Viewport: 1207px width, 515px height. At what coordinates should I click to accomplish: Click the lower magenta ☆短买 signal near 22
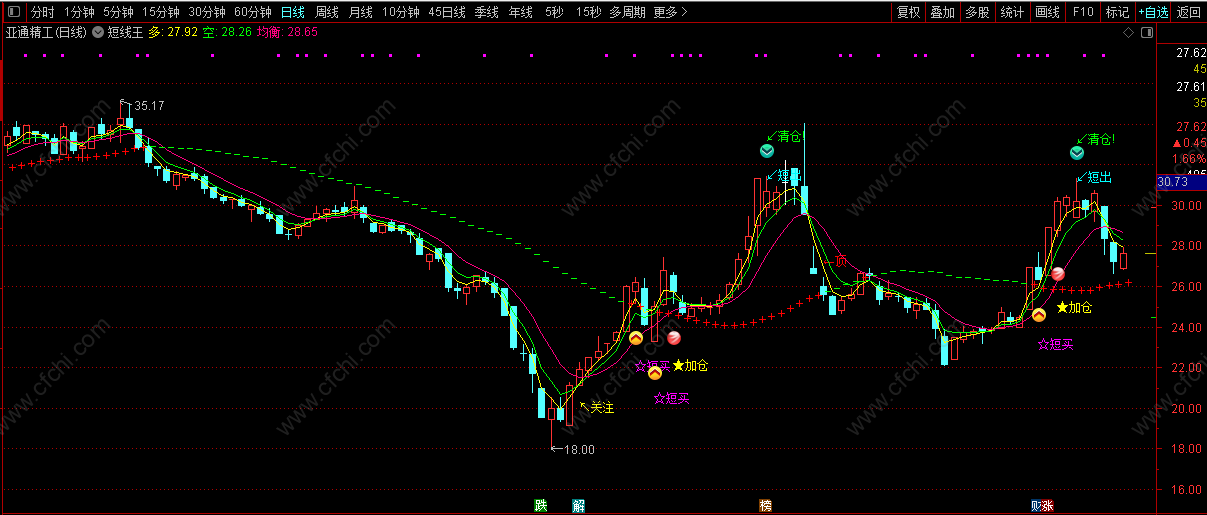click(671, 398)
